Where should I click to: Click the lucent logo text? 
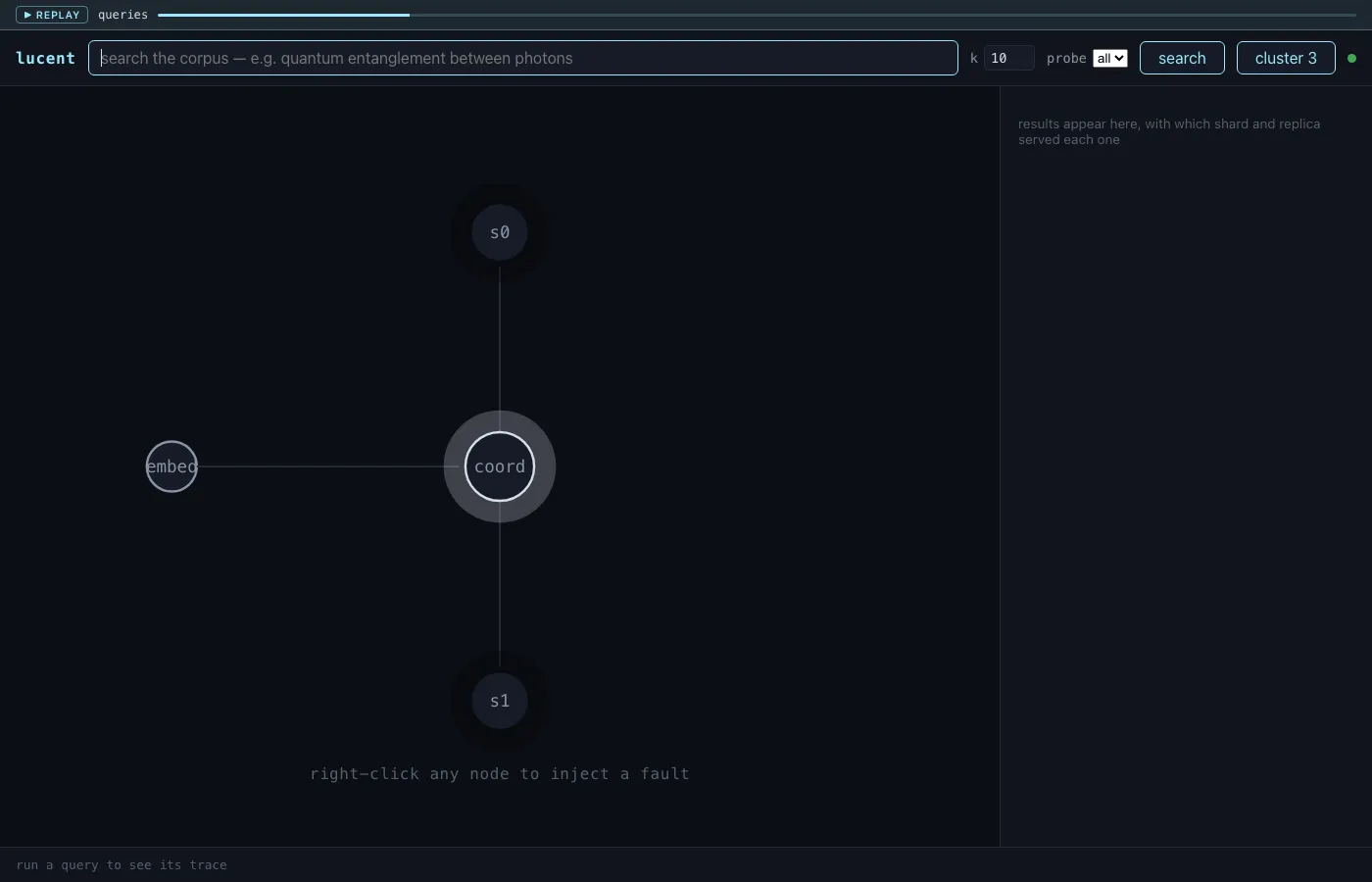coord(45,58)
